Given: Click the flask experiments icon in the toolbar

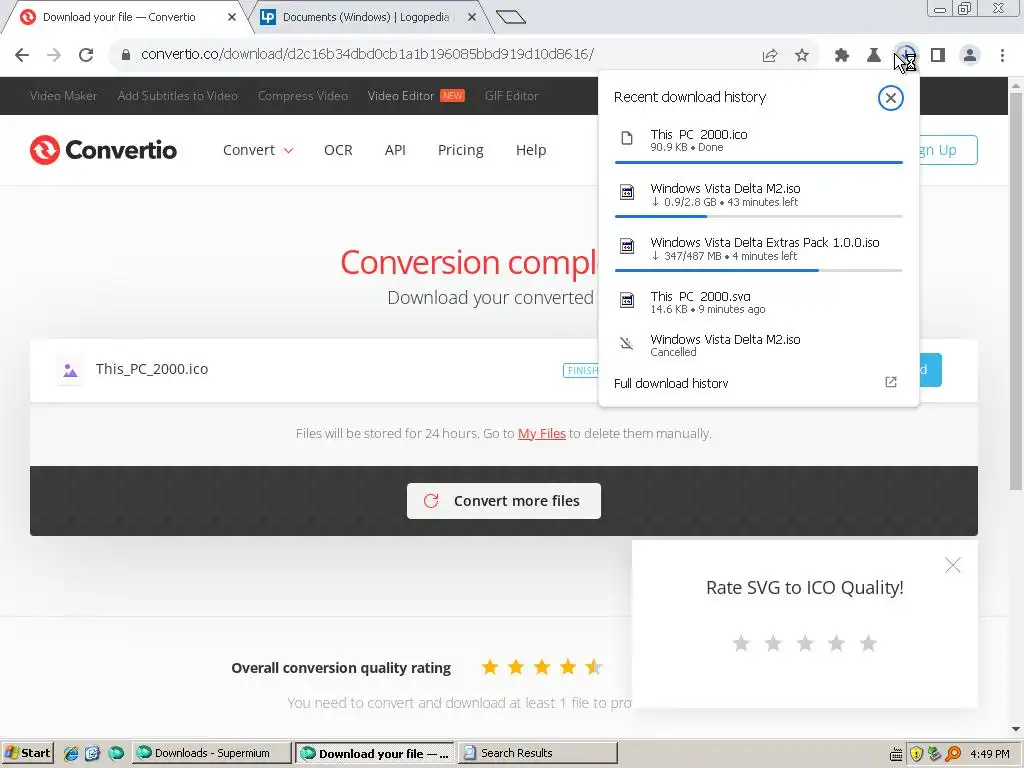Looking at the screenshot, I should (874, 56).
